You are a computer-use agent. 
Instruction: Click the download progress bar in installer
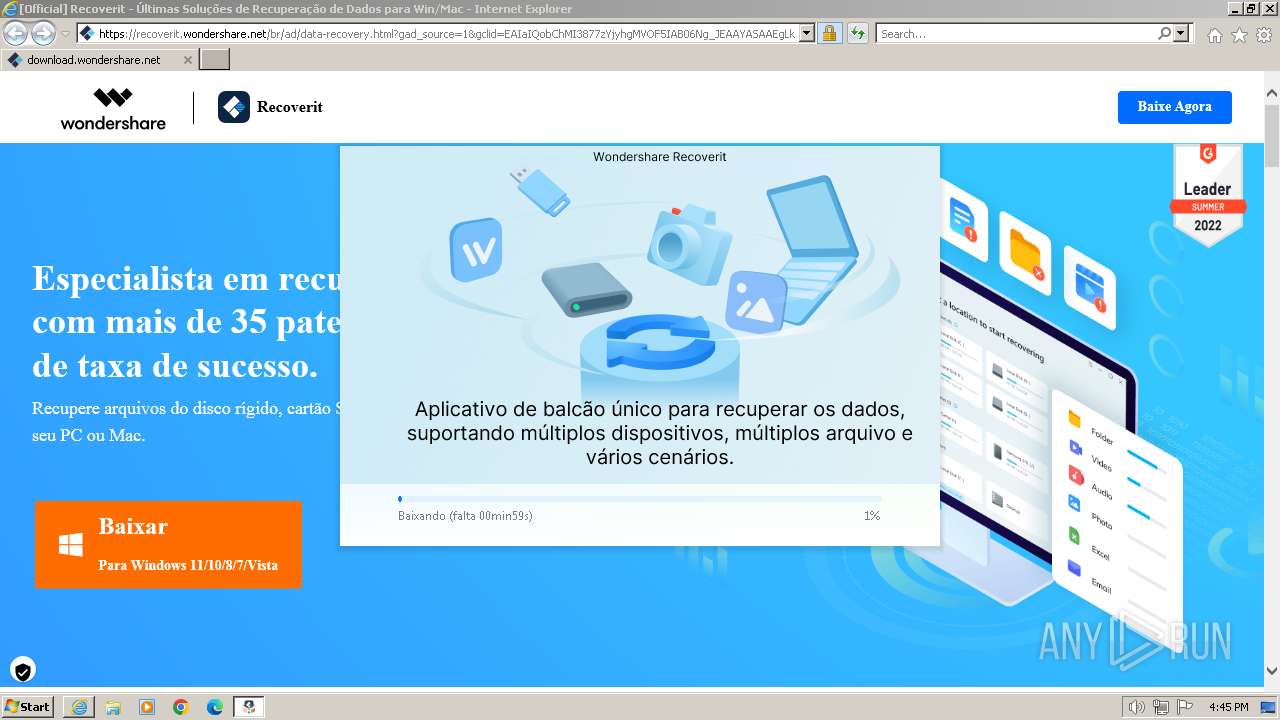pos(639,498)
